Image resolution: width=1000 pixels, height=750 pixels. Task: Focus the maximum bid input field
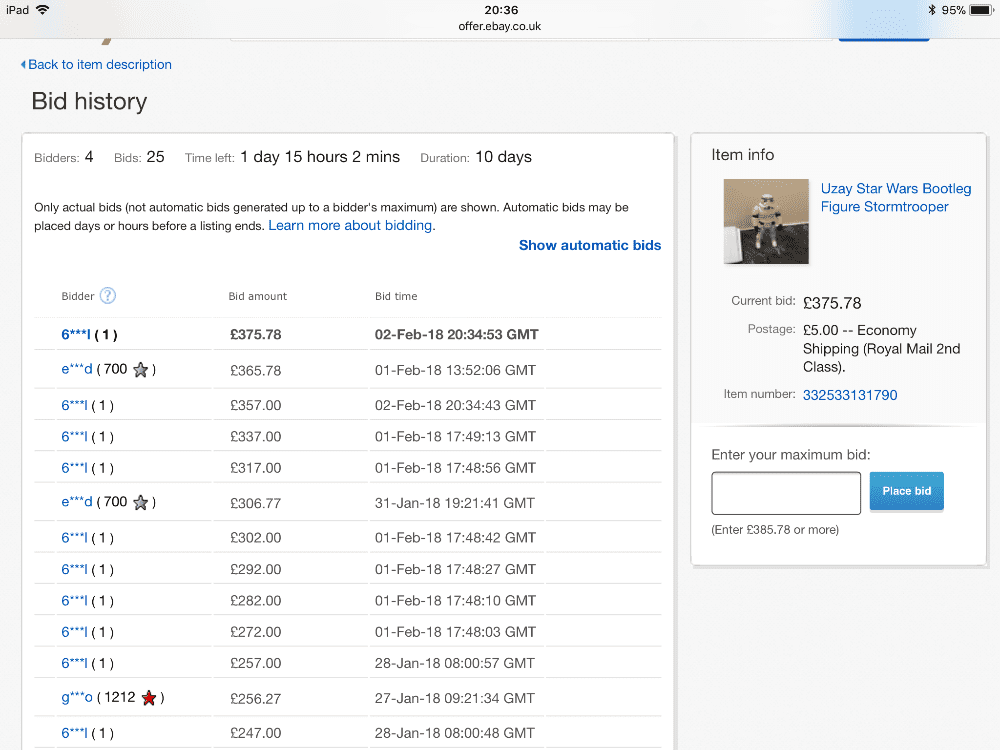coord(786,493)
